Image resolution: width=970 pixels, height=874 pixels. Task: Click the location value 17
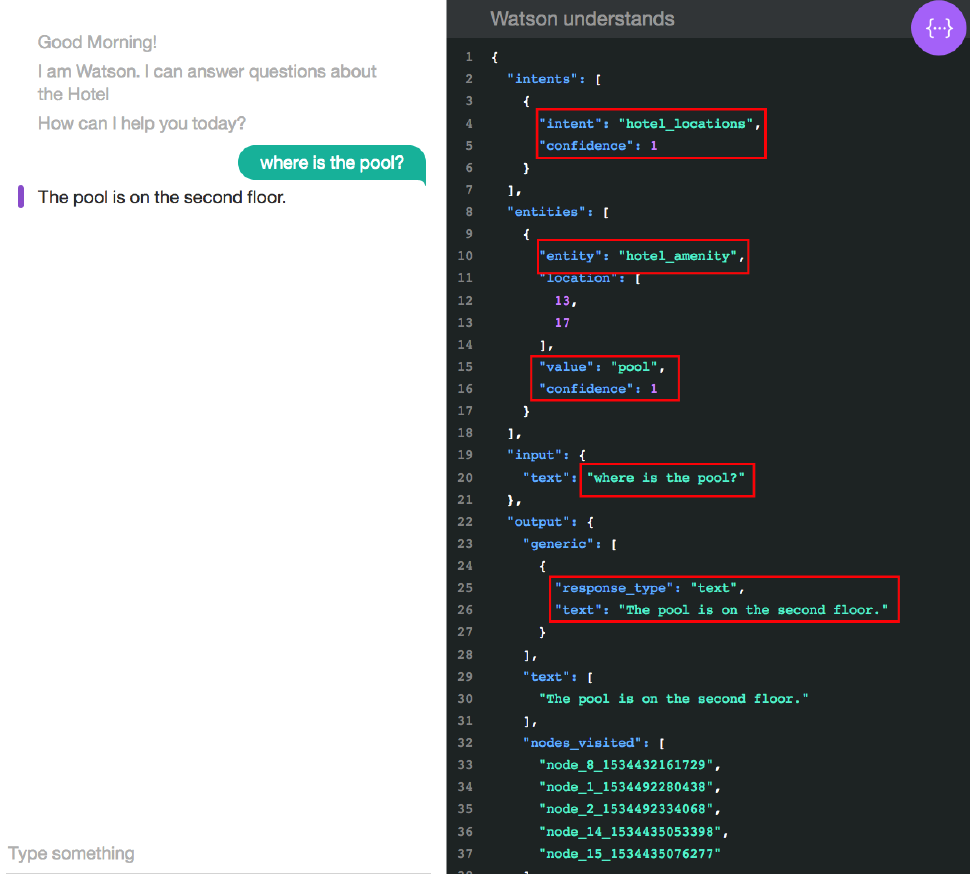click(562, 323)
